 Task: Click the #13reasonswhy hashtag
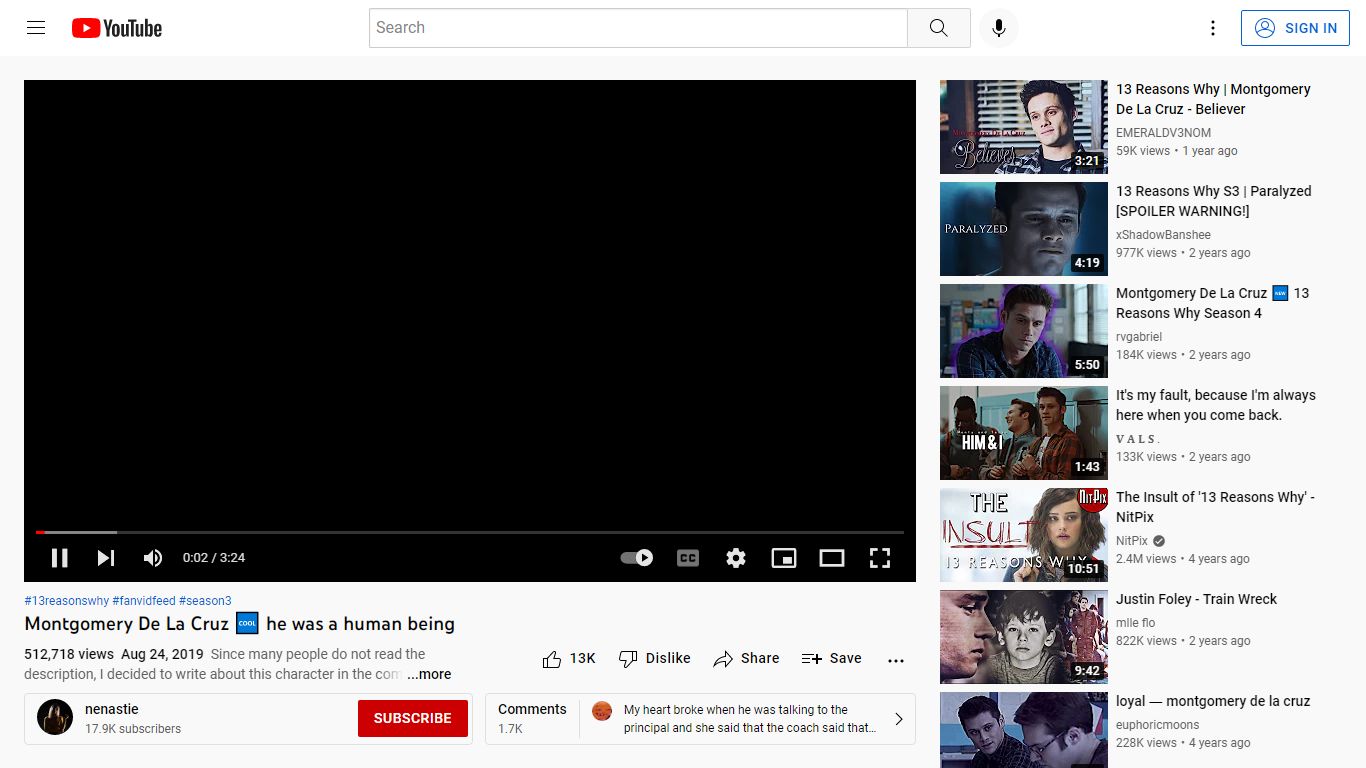point(67,601)
